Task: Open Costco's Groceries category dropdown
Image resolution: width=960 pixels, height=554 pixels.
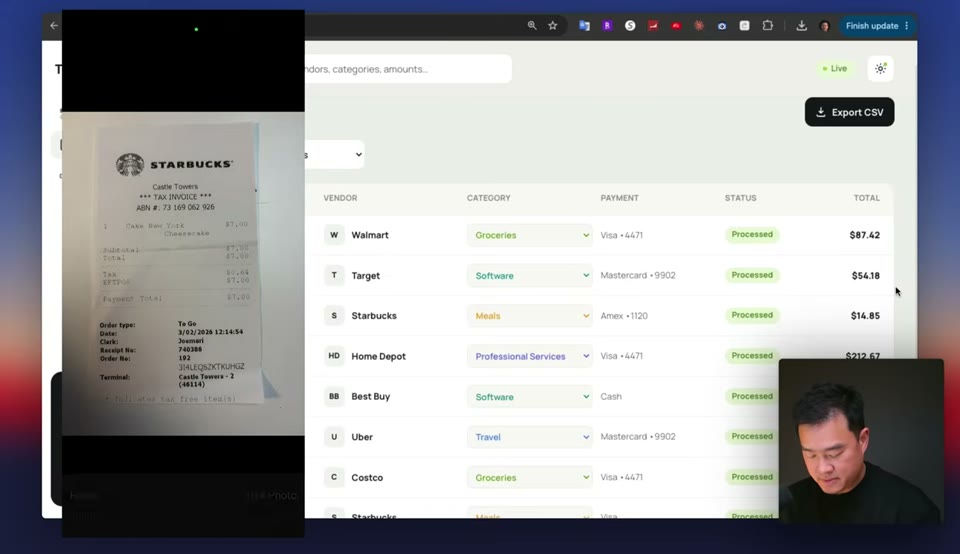Action: click(x=530, y=477)
